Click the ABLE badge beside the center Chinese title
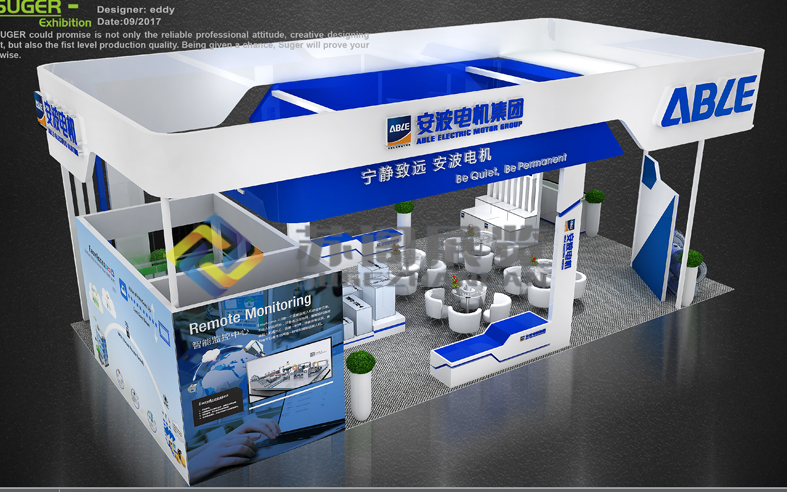The image size is (787, 492). coord(400,129)
